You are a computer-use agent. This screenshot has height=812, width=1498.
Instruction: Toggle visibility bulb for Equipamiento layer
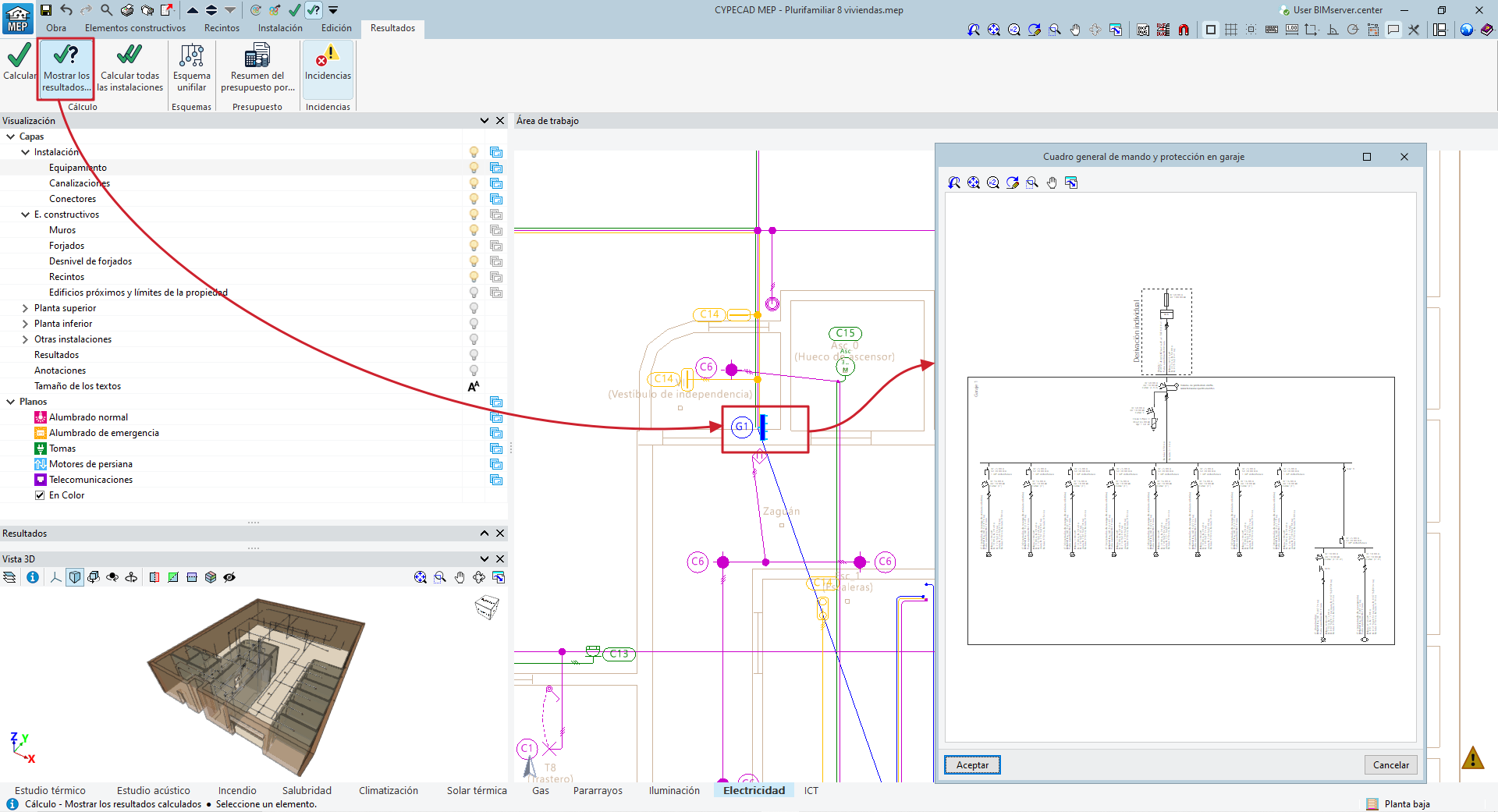tap(474, 168)
